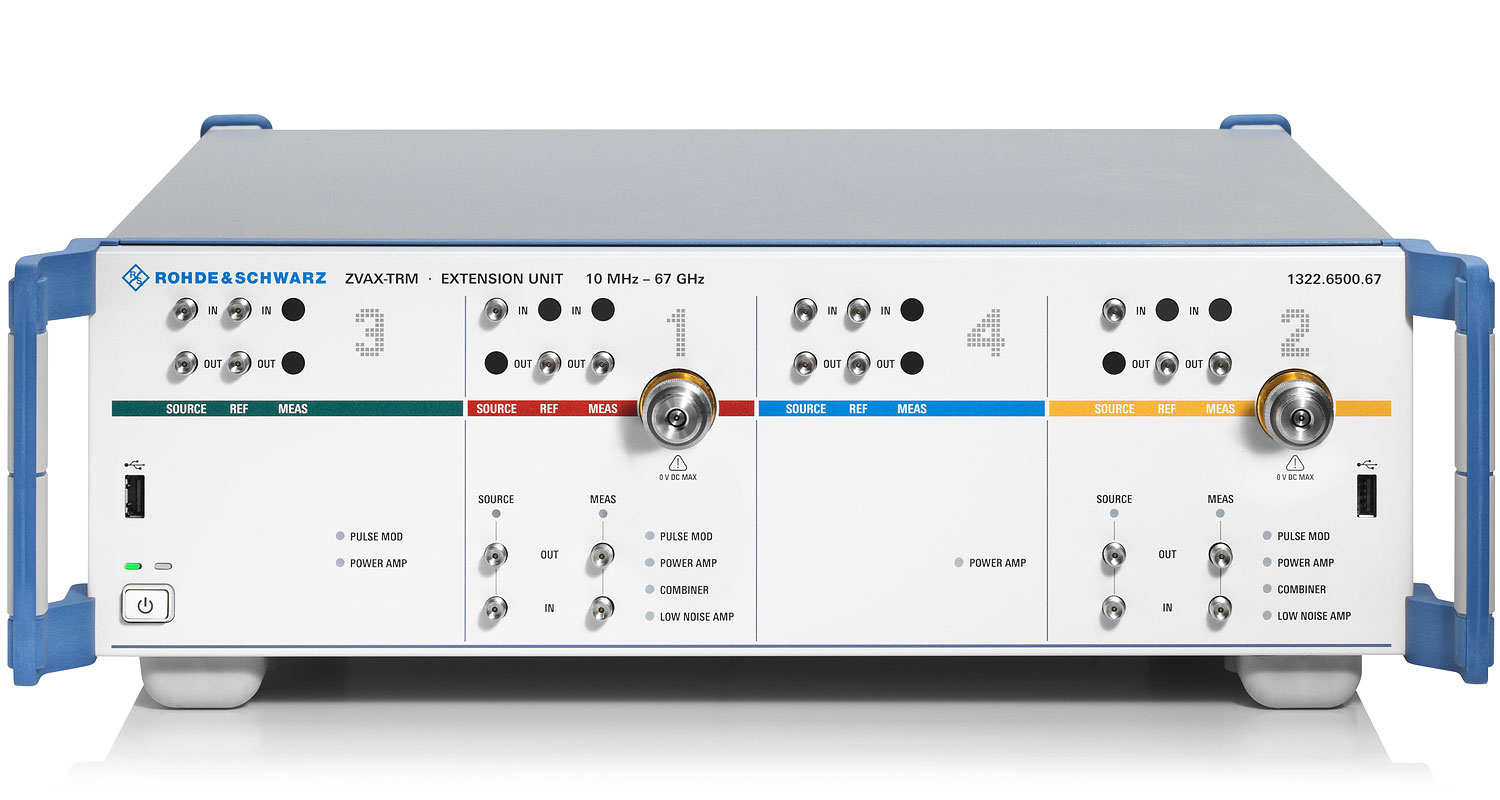Click port 1 COMBINER indicator LED
The width and height of the screenshot is (1500, 800).
650,590
